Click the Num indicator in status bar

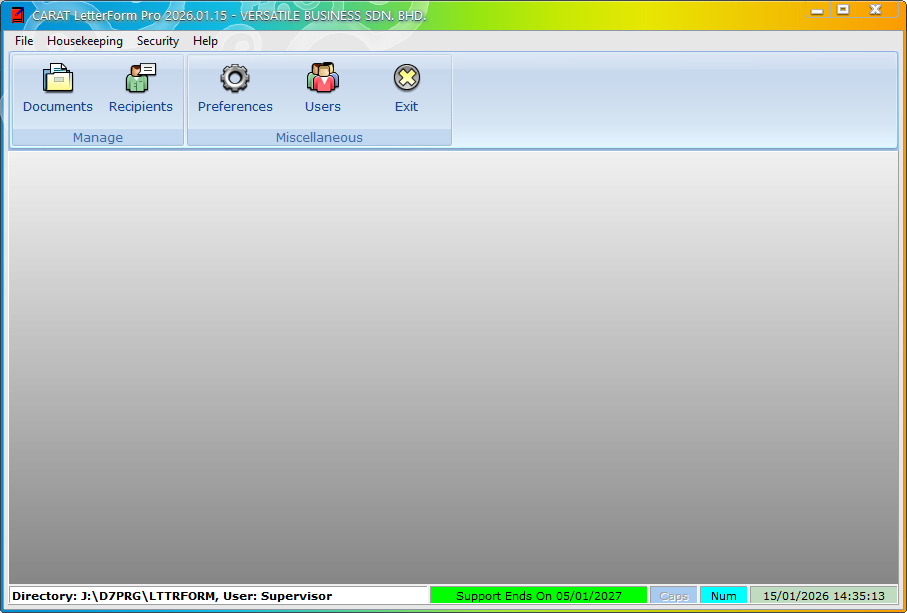pos(723,596)
